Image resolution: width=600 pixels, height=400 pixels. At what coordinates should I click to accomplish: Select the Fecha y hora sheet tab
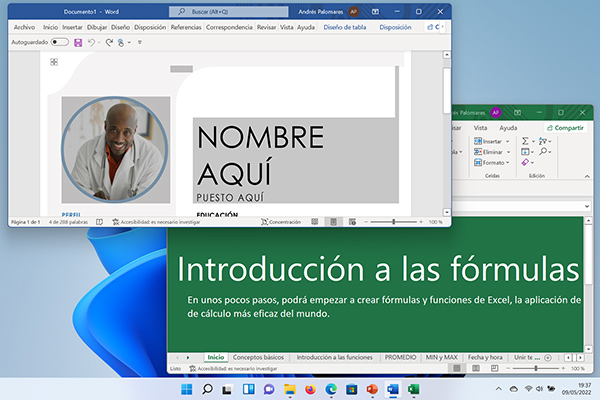(485, 357)
